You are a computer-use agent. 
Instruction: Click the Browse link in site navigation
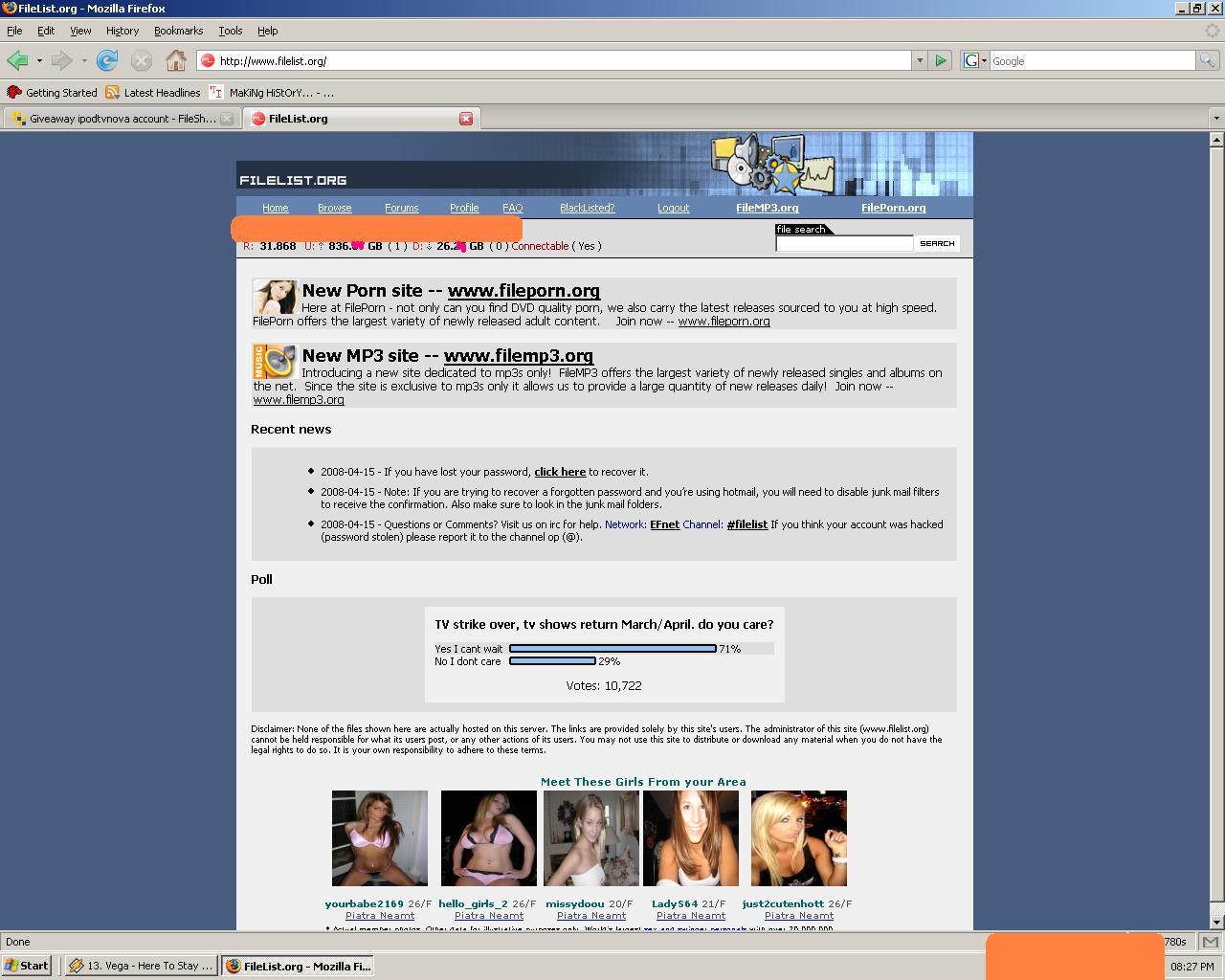(334, 208)
